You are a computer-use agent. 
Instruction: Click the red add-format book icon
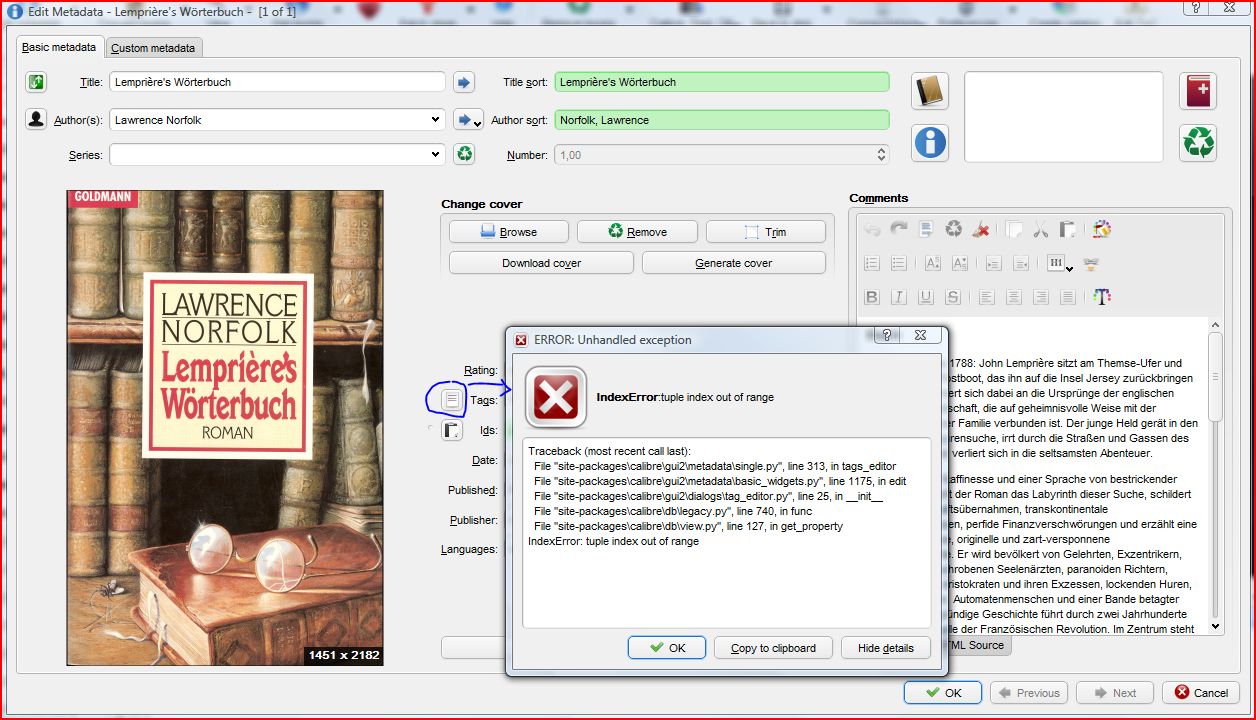tap(1198, 92)
